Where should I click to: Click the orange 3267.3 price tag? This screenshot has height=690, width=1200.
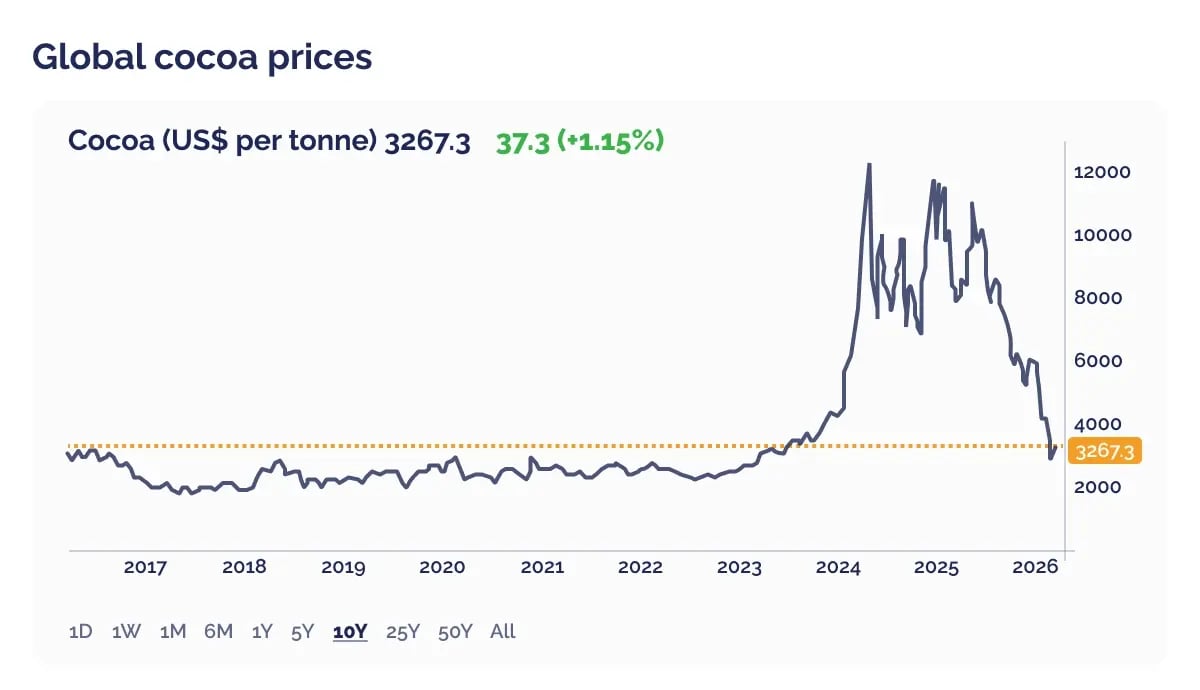point(1104,452)
